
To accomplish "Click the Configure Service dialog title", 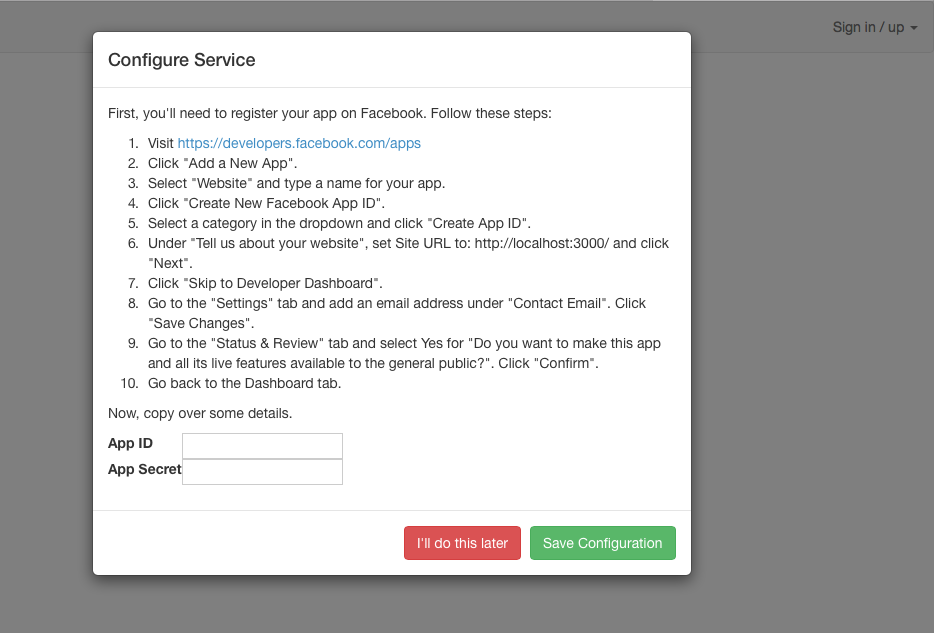I will (182, 60).
